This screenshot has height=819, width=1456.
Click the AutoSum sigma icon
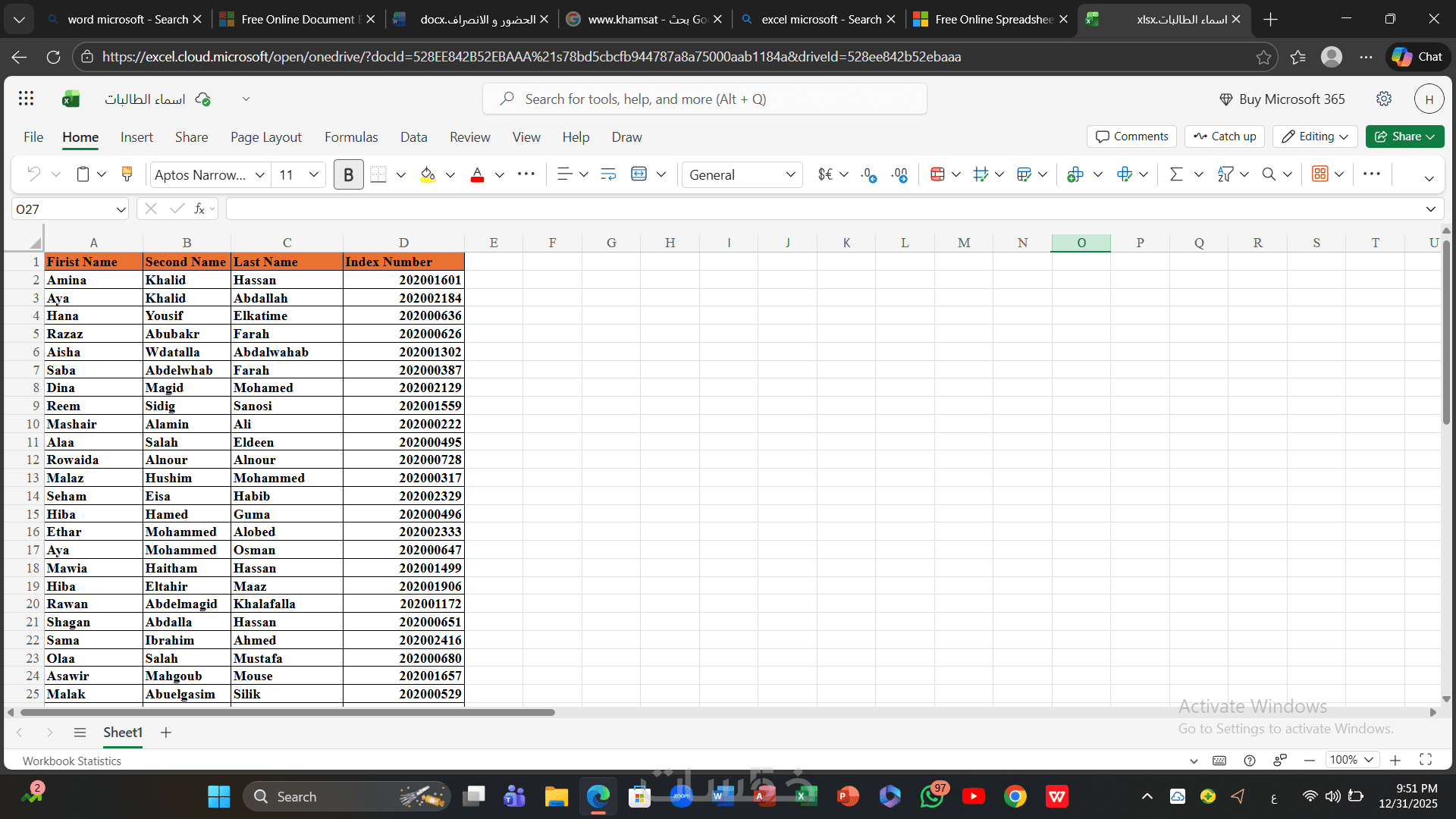tap(1176, 174)
